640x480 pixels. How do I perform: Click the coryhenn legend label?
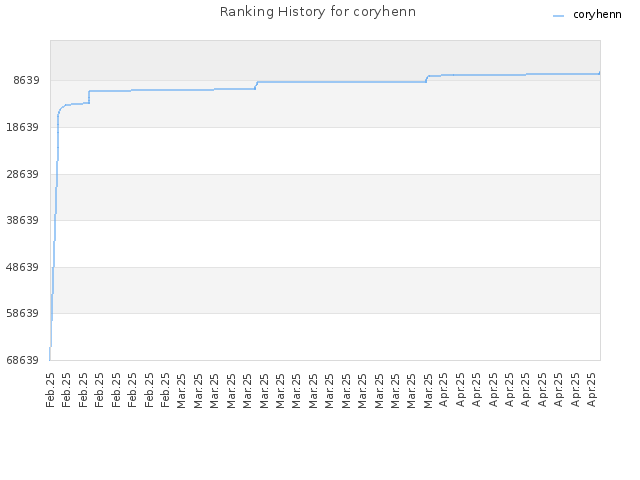pyautogui.click(x=597, y=15)
